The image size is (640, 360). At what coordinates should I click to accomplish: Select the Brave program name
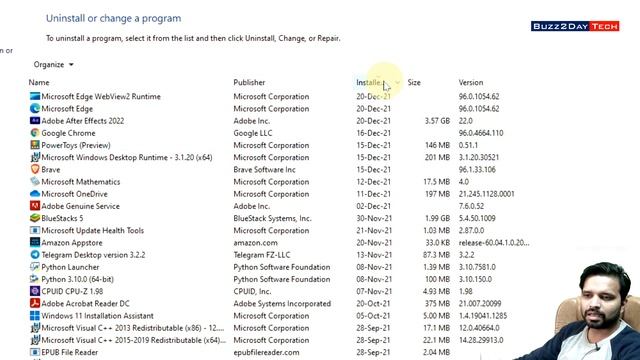(51, 170)
